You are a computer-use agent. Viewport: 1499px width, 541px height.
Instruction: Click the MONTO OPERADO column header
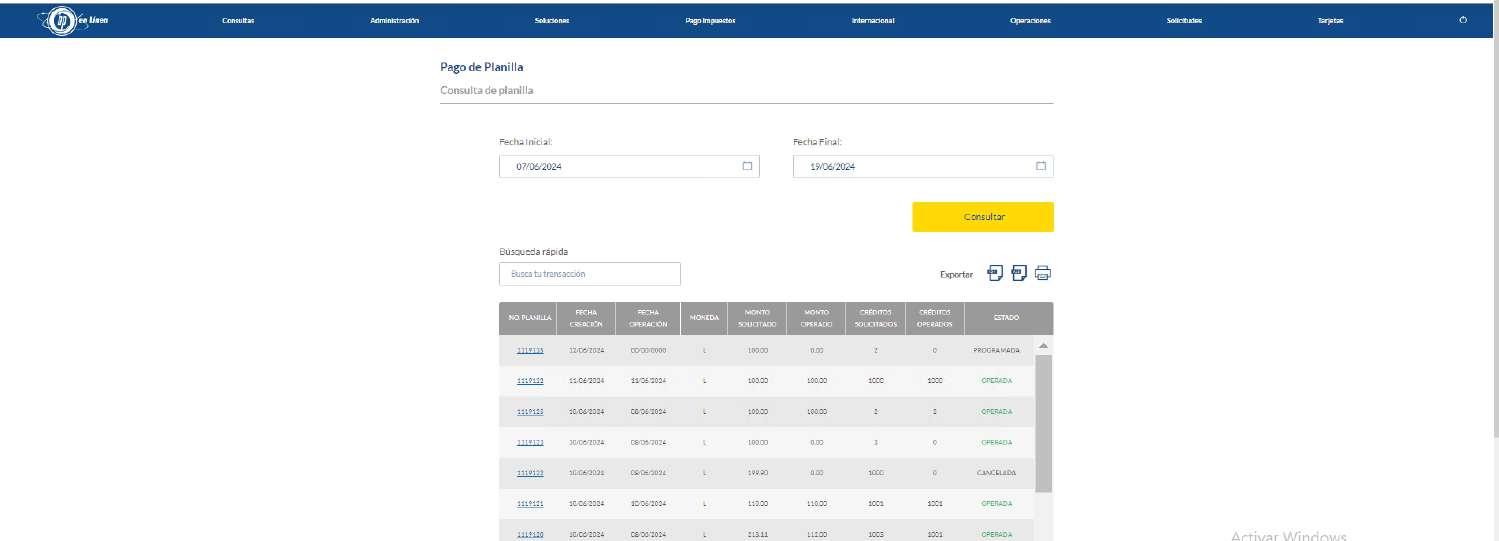tap(816, 318)
